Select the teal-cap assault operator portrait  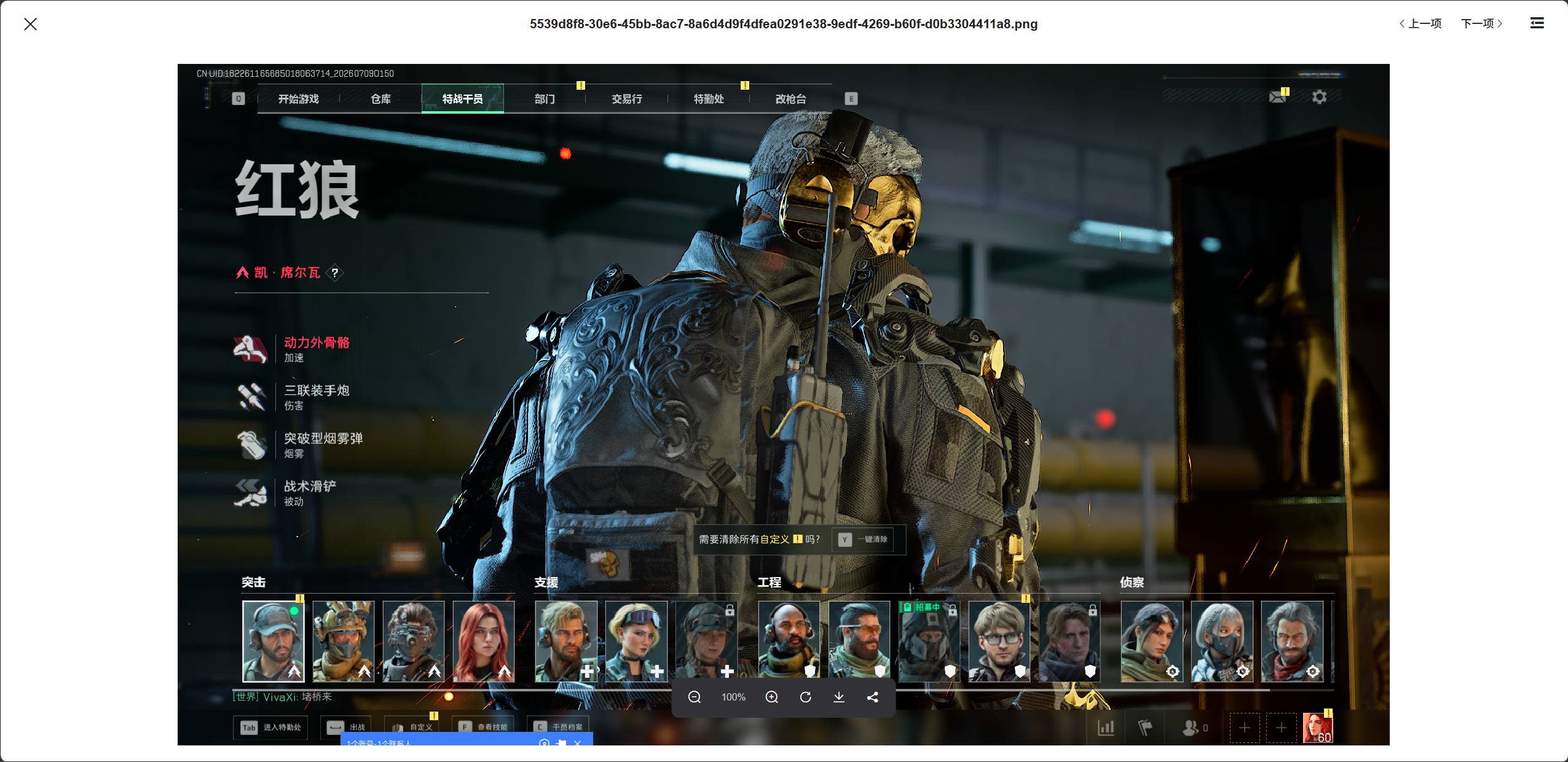coord(274,642)
